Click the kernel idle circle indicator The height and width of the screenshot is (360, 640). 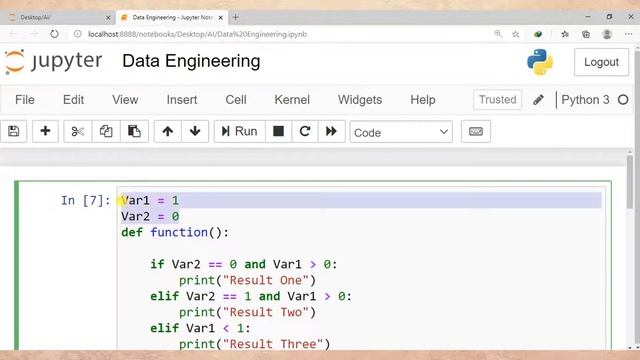tap(623, 100)
